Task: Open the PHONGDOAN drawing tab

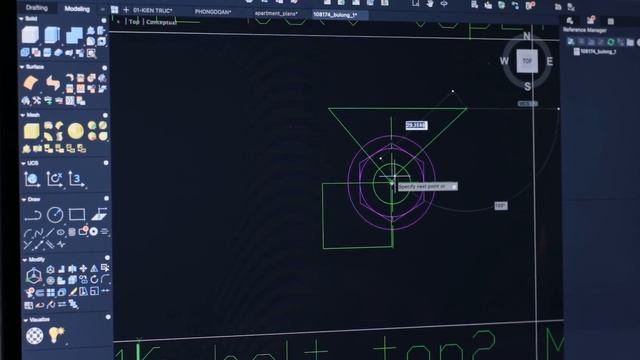Action: (213, 12)
